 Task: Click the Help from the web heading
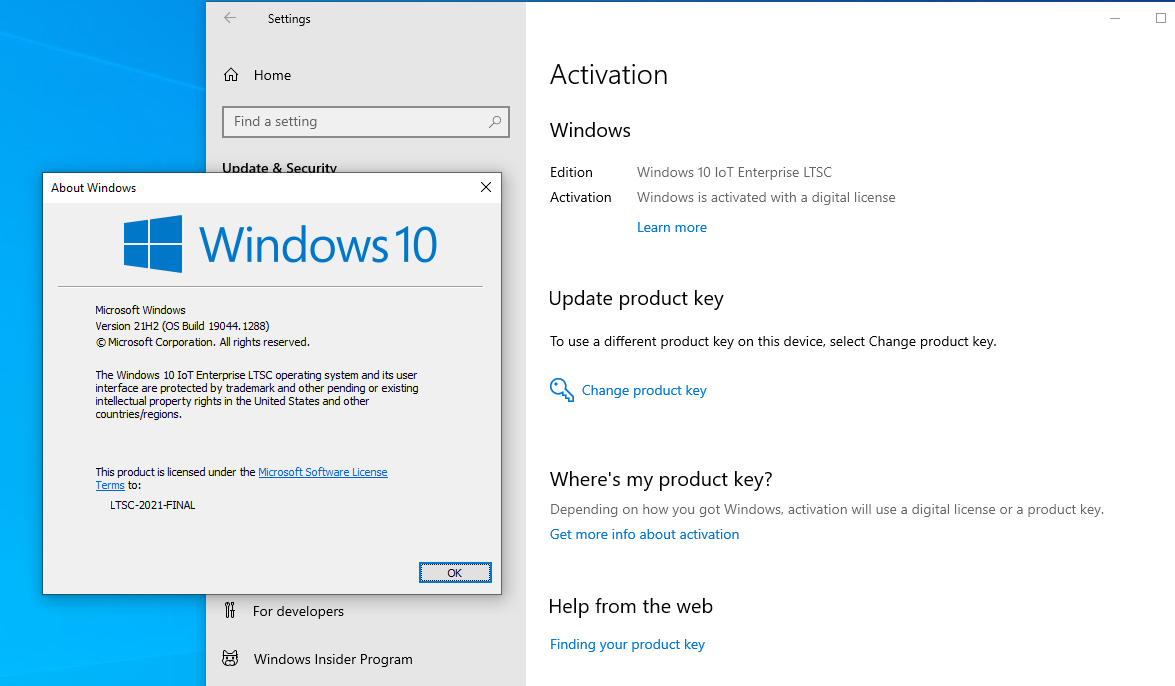coord(630,606)
